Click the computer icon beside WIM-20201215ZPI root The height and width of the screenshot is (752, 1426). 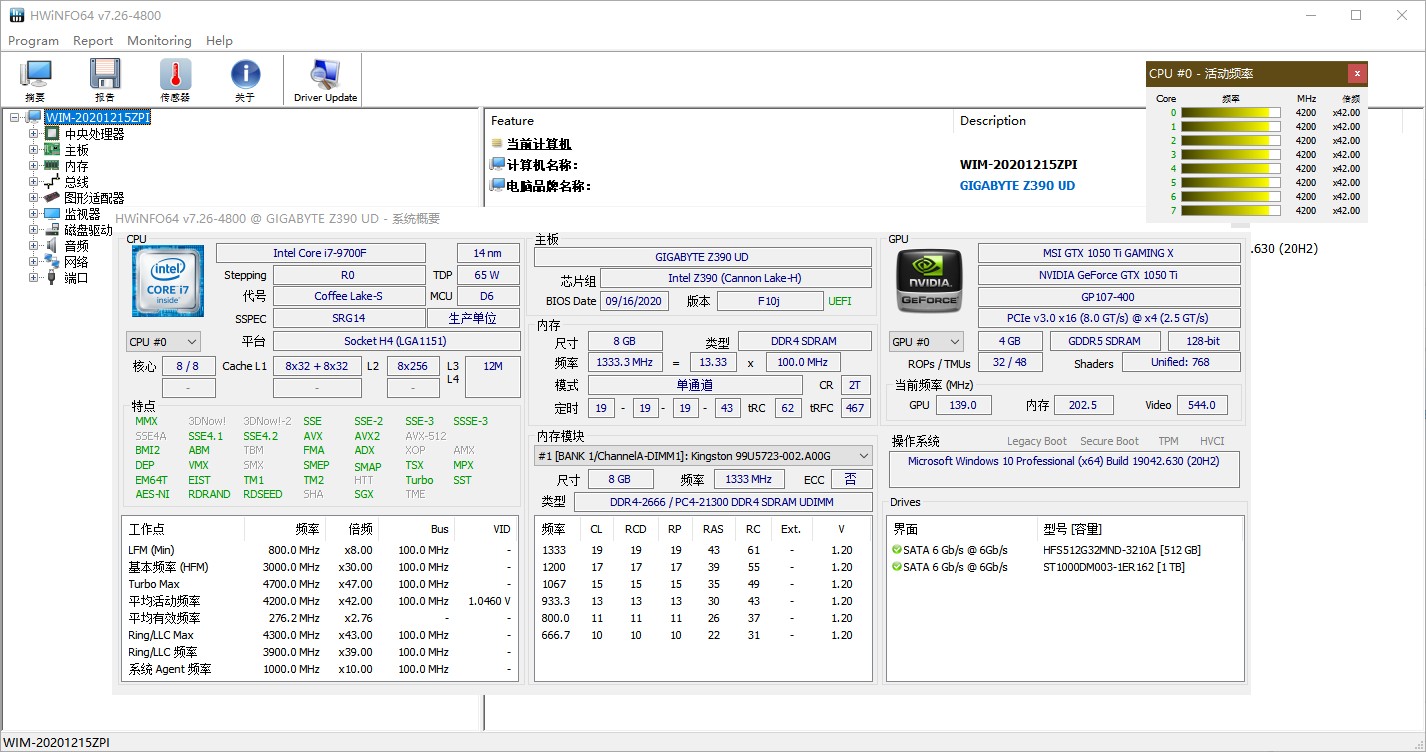34,118
